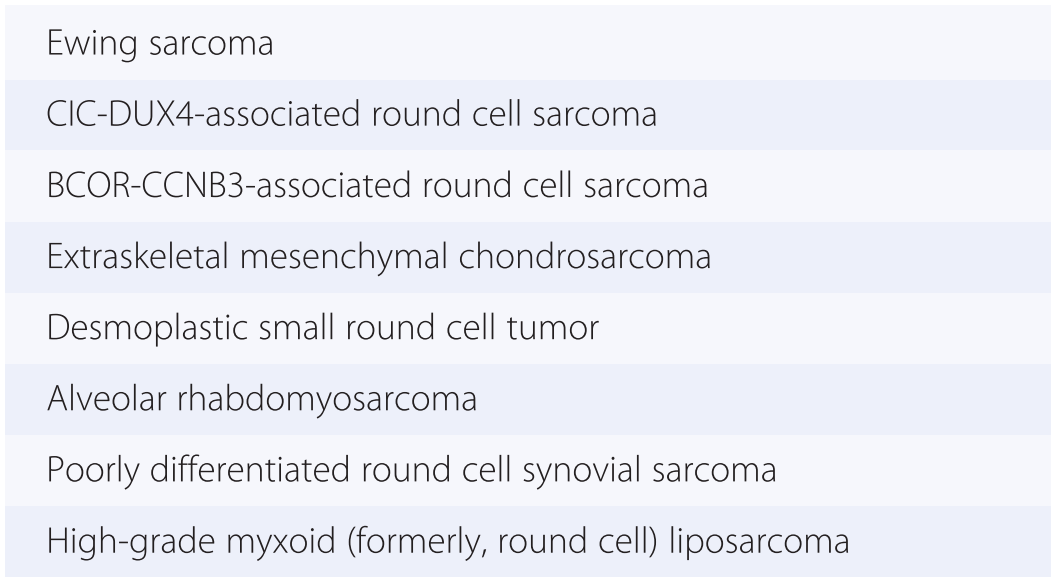Click the Ewing sarcoma row

[x=527, y=45]
